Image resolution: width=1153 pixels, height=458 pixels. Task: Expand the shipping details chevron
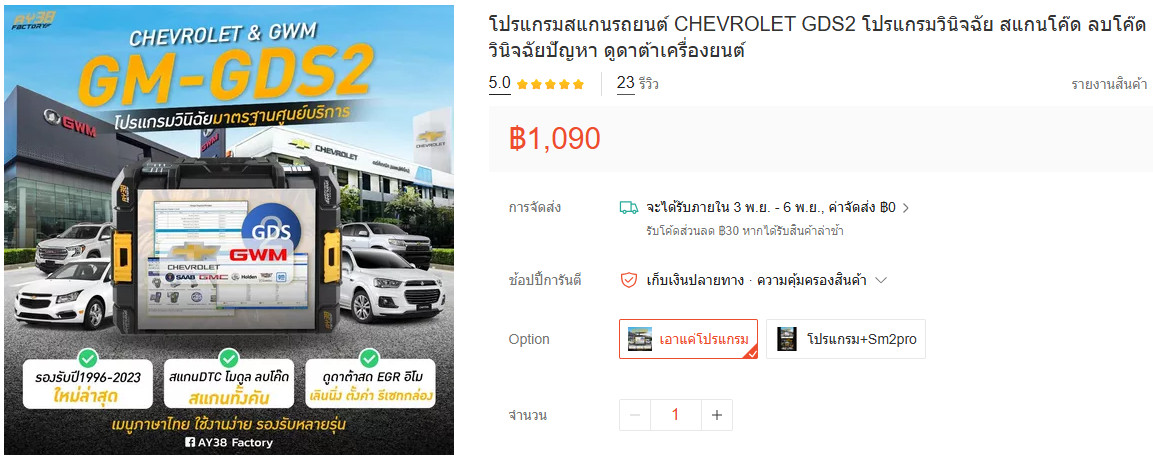(x=906, y=208)
